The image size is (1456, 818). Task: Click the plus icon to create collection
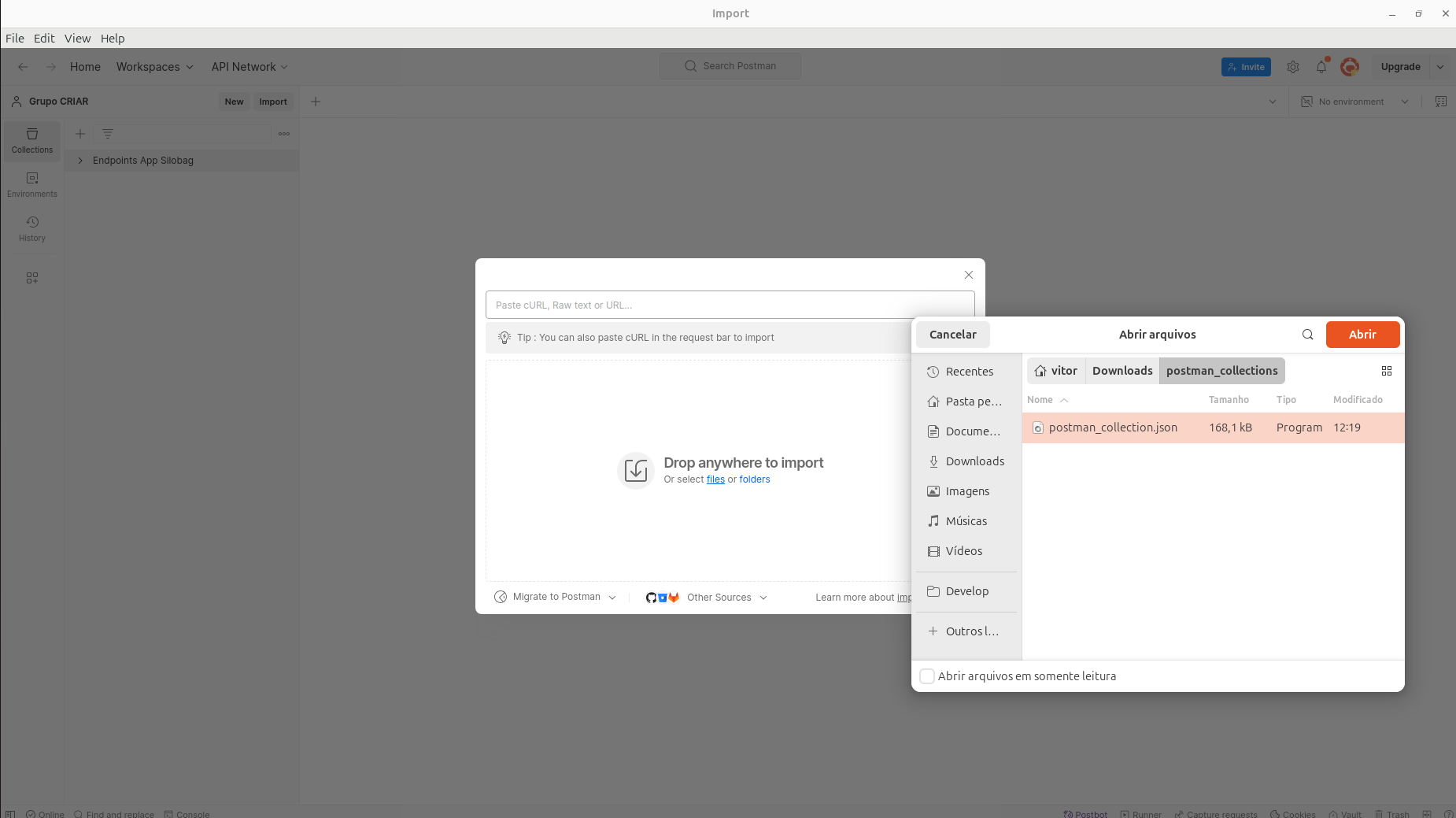[80, 134]
